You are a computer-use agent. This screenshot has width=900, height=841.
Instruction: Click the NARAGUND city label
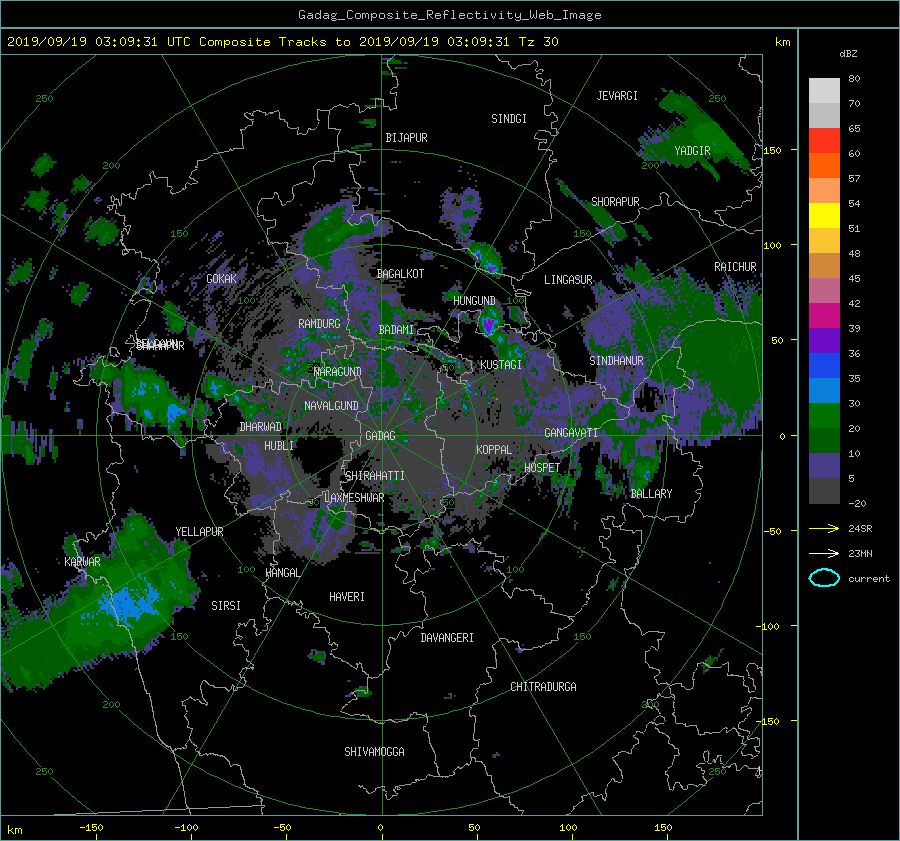(x=338, y=372)
